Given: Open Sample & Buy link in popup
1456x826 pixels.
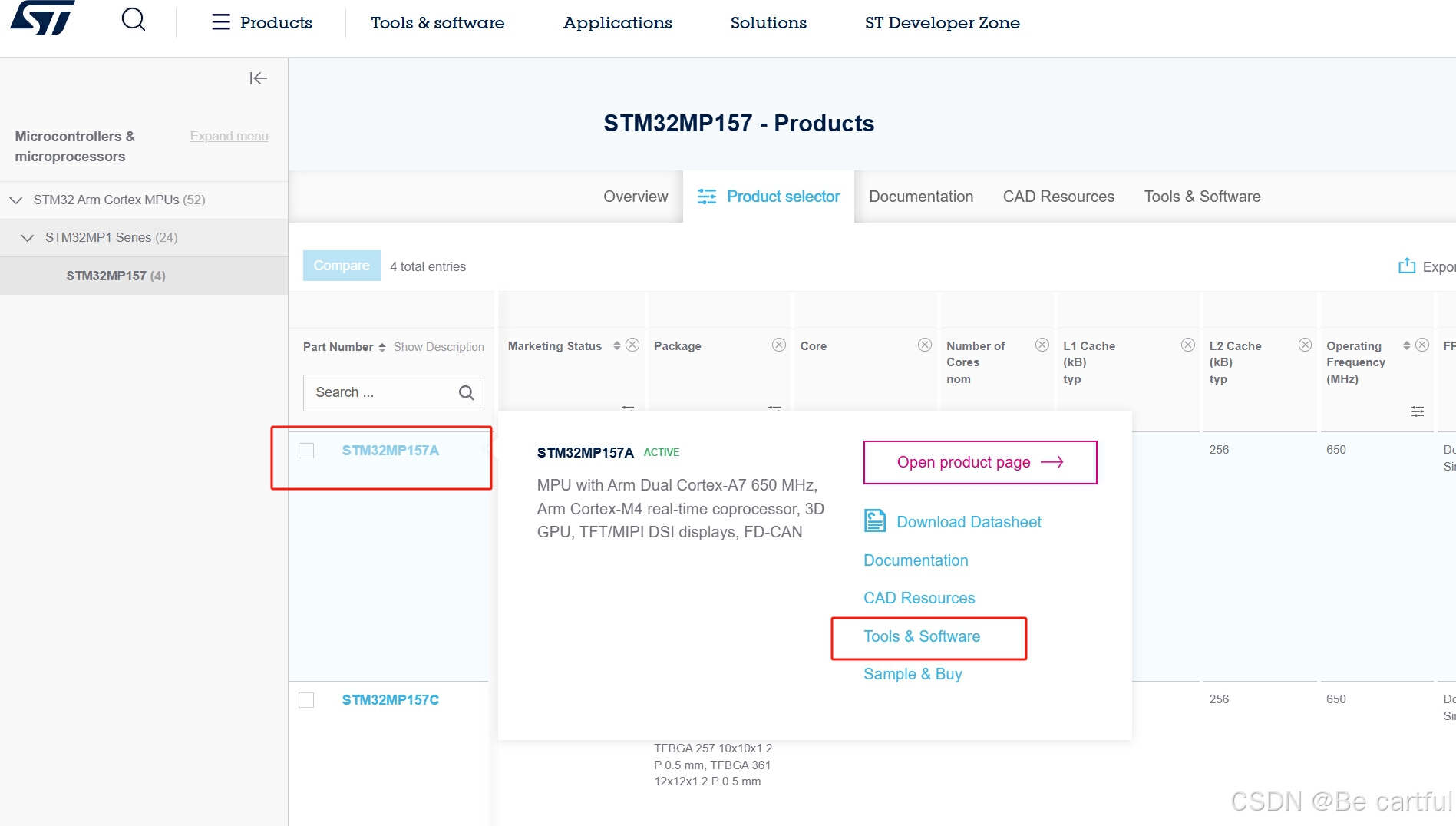Looking at the screenshot, I should click(913, 674).
